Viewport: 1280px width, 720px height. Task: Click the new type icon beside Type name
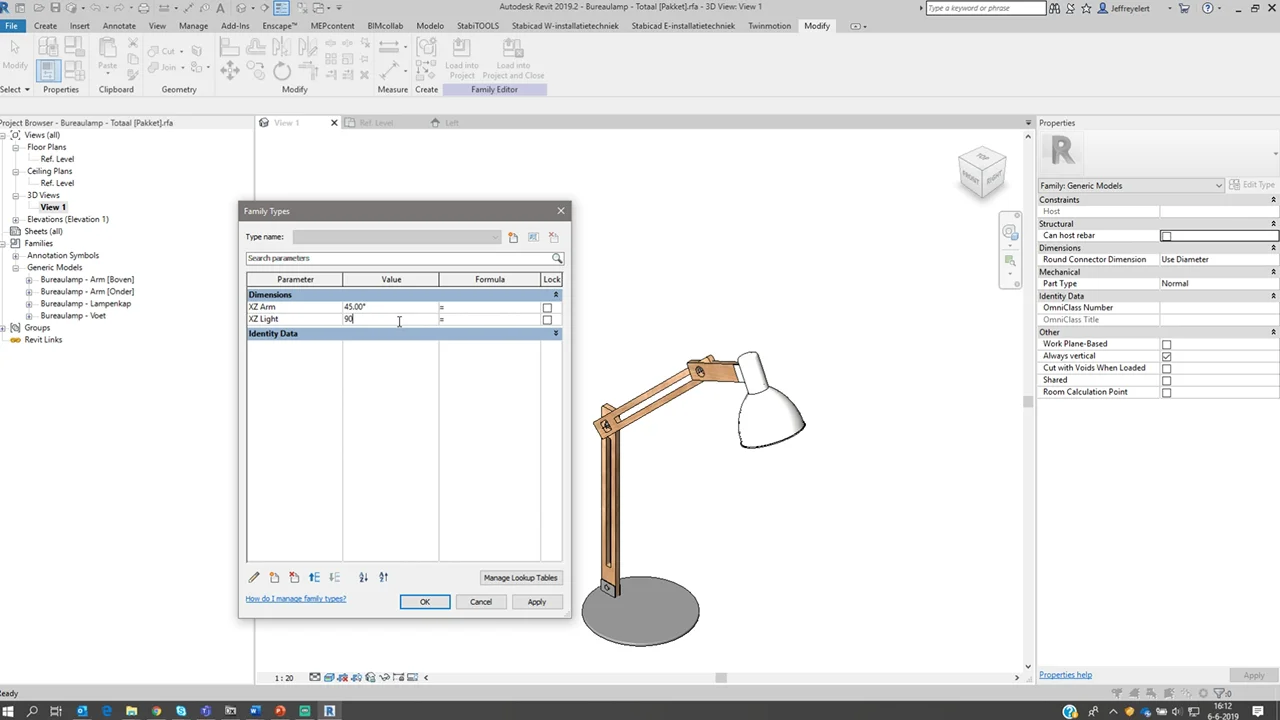[513, 237]
